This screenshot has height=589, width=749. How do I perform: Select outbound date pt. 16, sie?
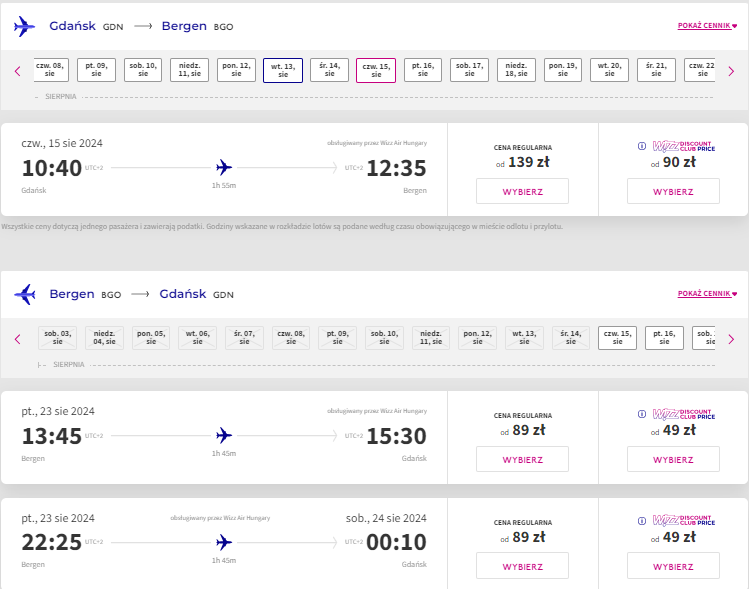tap(423, 70)
